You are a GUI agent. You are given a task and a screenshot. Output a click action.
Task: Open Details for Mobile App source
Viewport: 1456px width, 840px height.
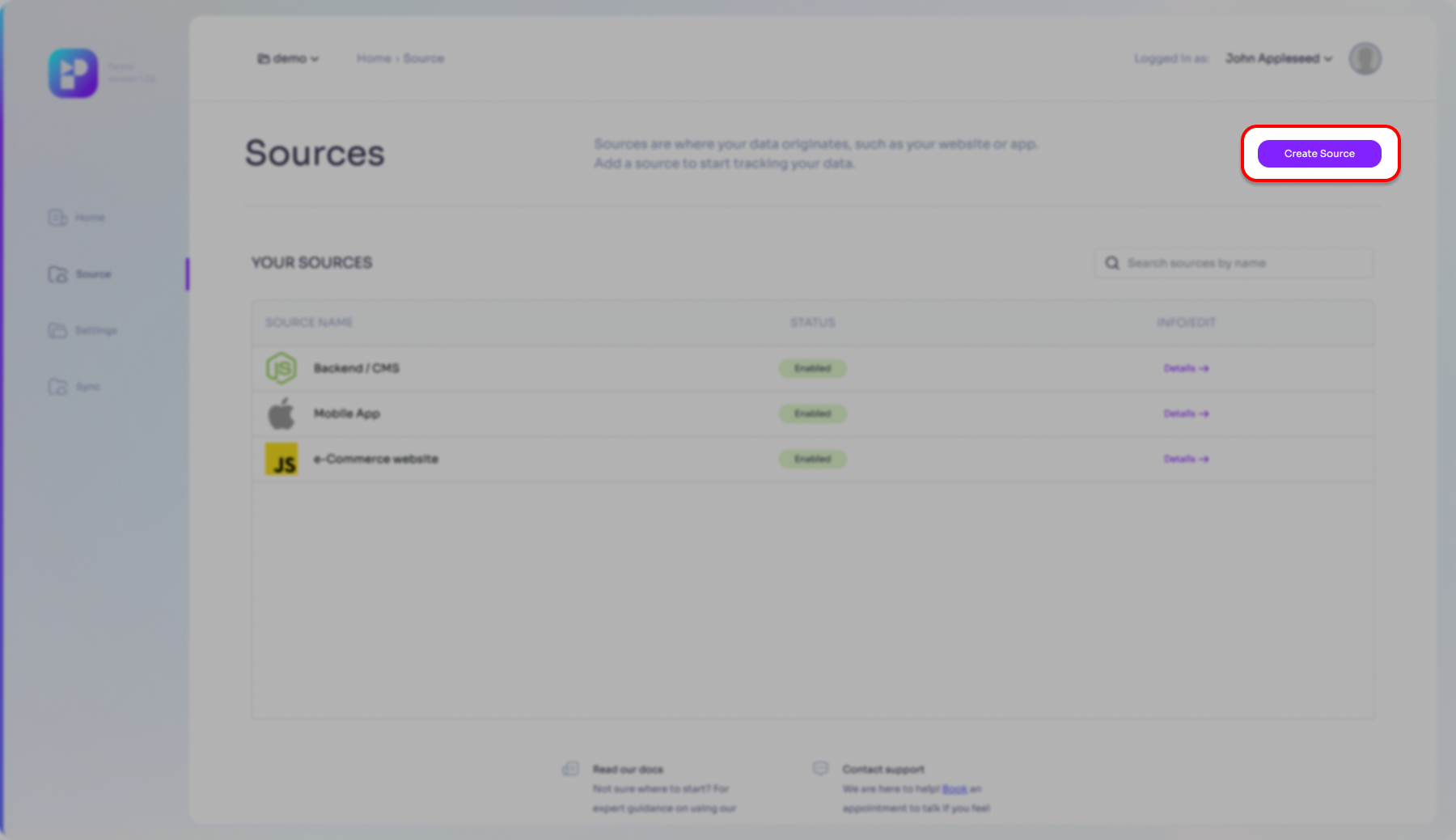(x=1186, y=414)
